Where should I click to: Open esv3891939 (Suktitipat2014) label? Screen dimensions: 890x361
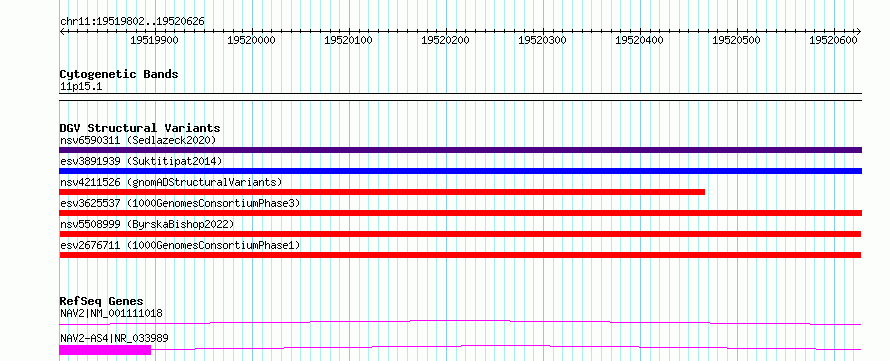(x=141, y=161)
